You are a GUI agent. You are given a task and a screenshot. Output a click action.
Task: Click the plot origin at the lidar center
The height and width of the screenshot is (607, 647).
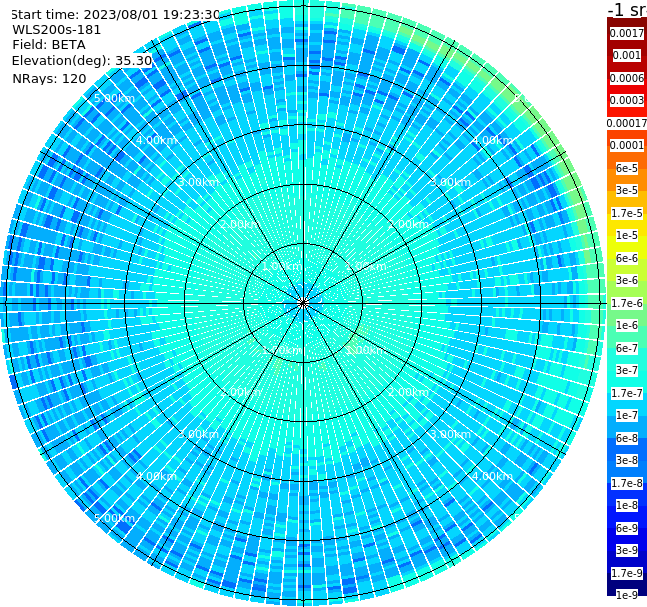coord(303,303)
